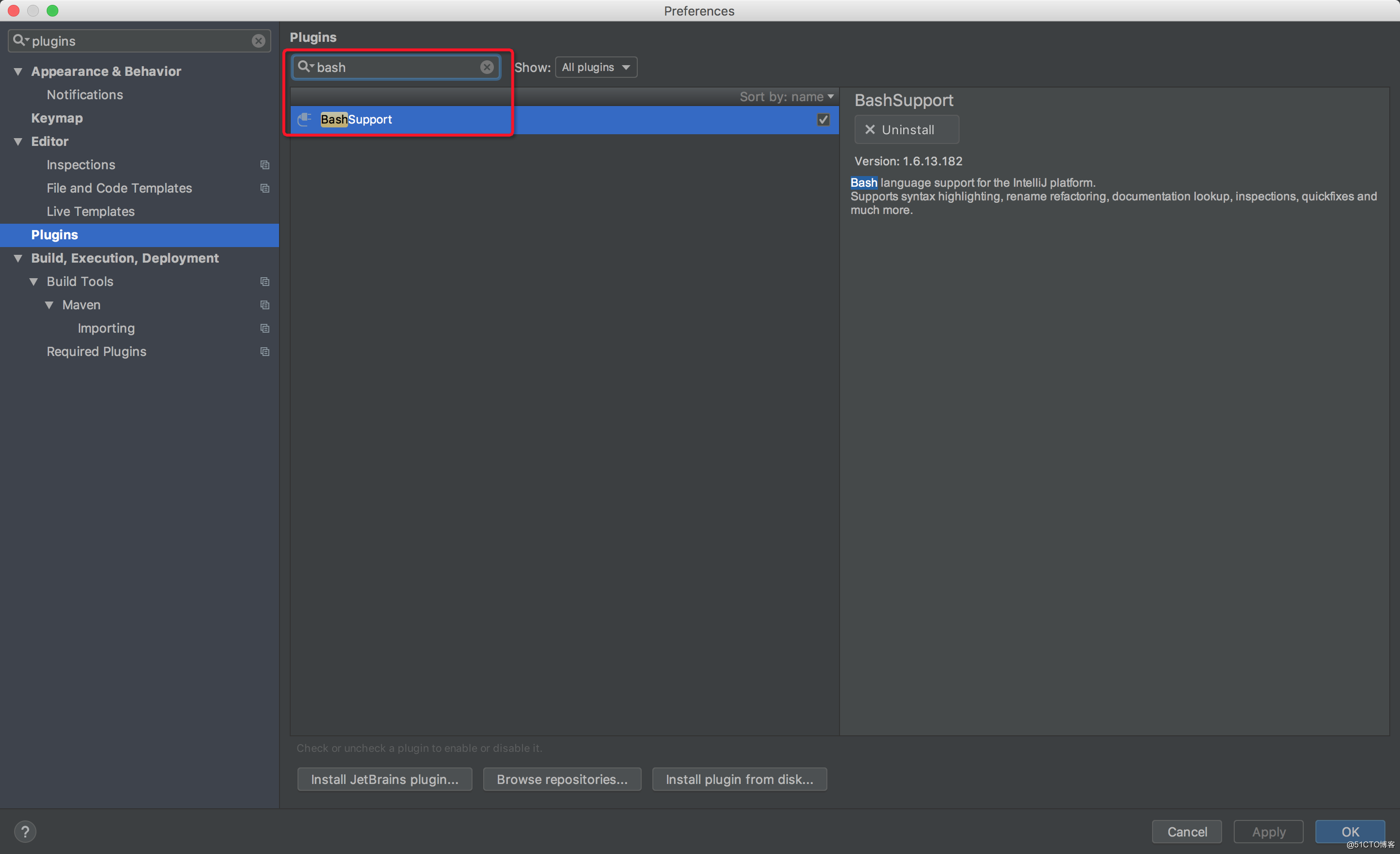Click the project-level icon beside Inspections

(x=265, y=165)
